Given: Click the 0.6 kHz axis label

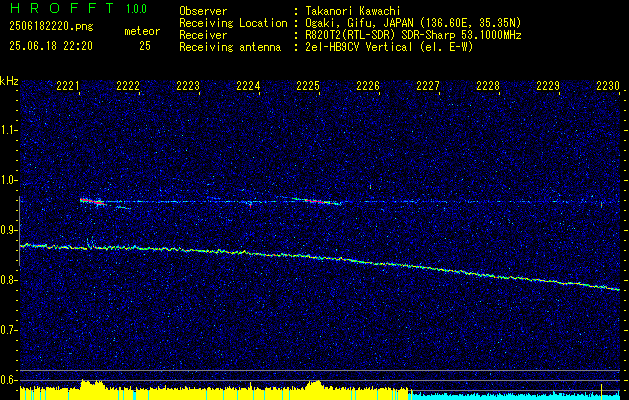Looking at the screenshot, I should coord(9,380).
